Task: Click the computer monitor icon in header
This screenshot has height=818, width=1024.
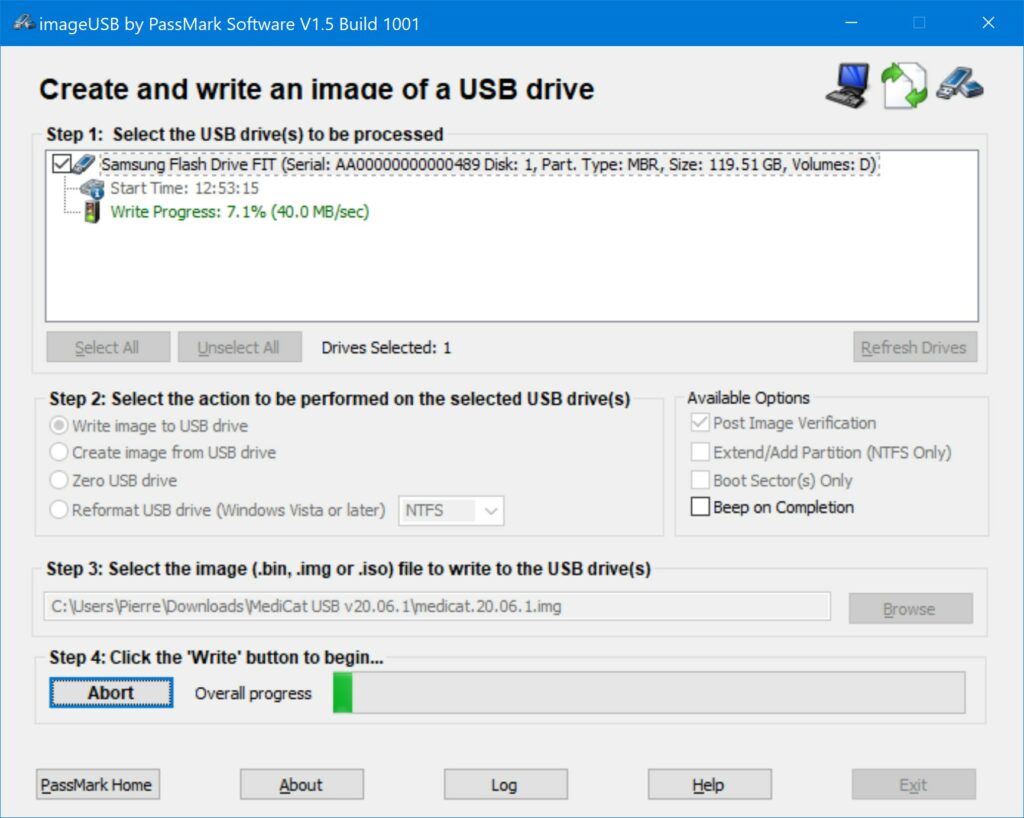Action: pyautogui.click(x=848, y=85)
